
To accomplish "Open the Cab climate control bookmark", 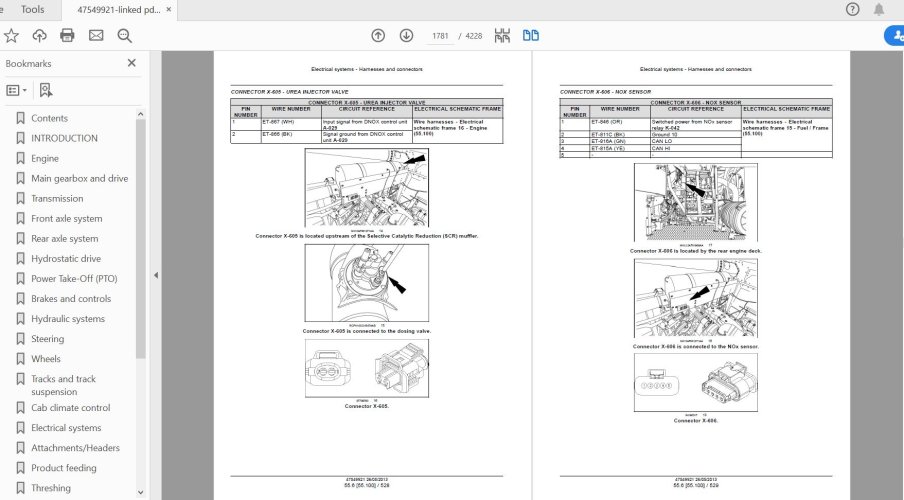I will [x=70, y=408].
